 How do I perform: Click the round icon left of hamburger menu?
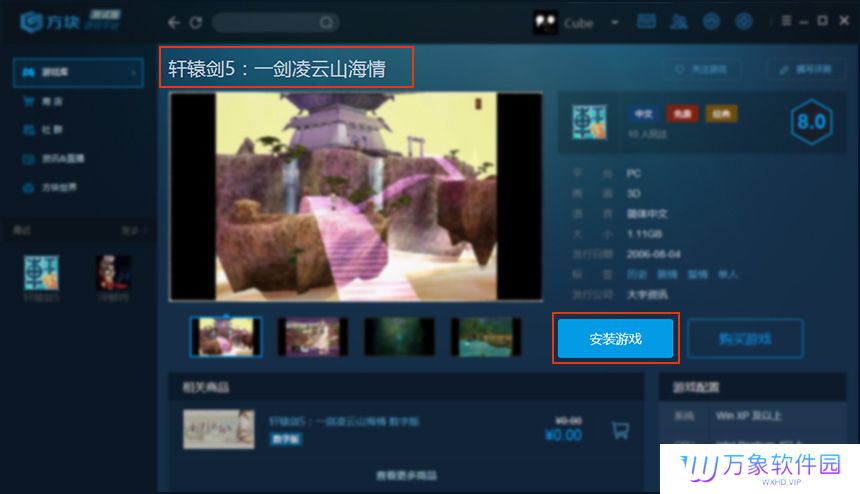pyautogui.click(x=744, y=22)
